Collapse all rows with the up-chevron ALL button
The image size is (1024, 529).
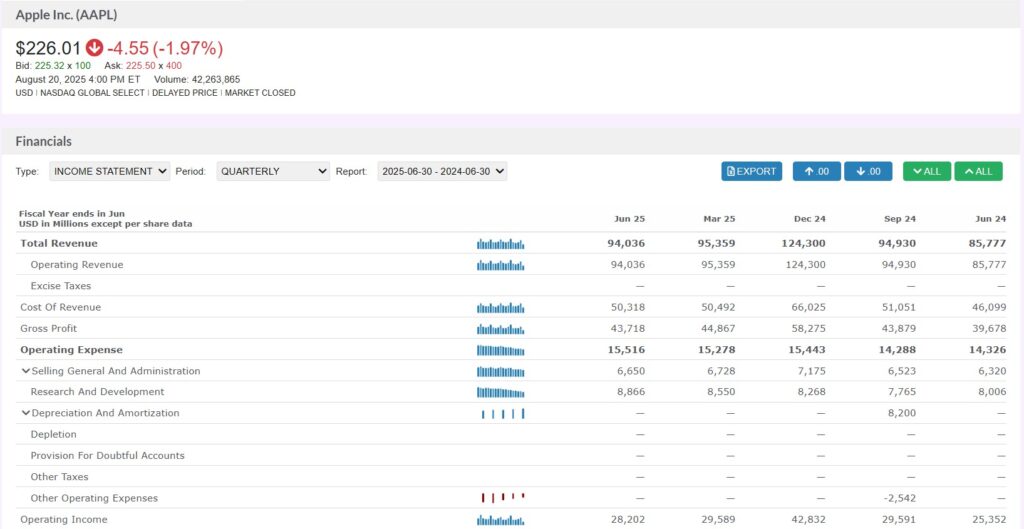coord(978,171)
